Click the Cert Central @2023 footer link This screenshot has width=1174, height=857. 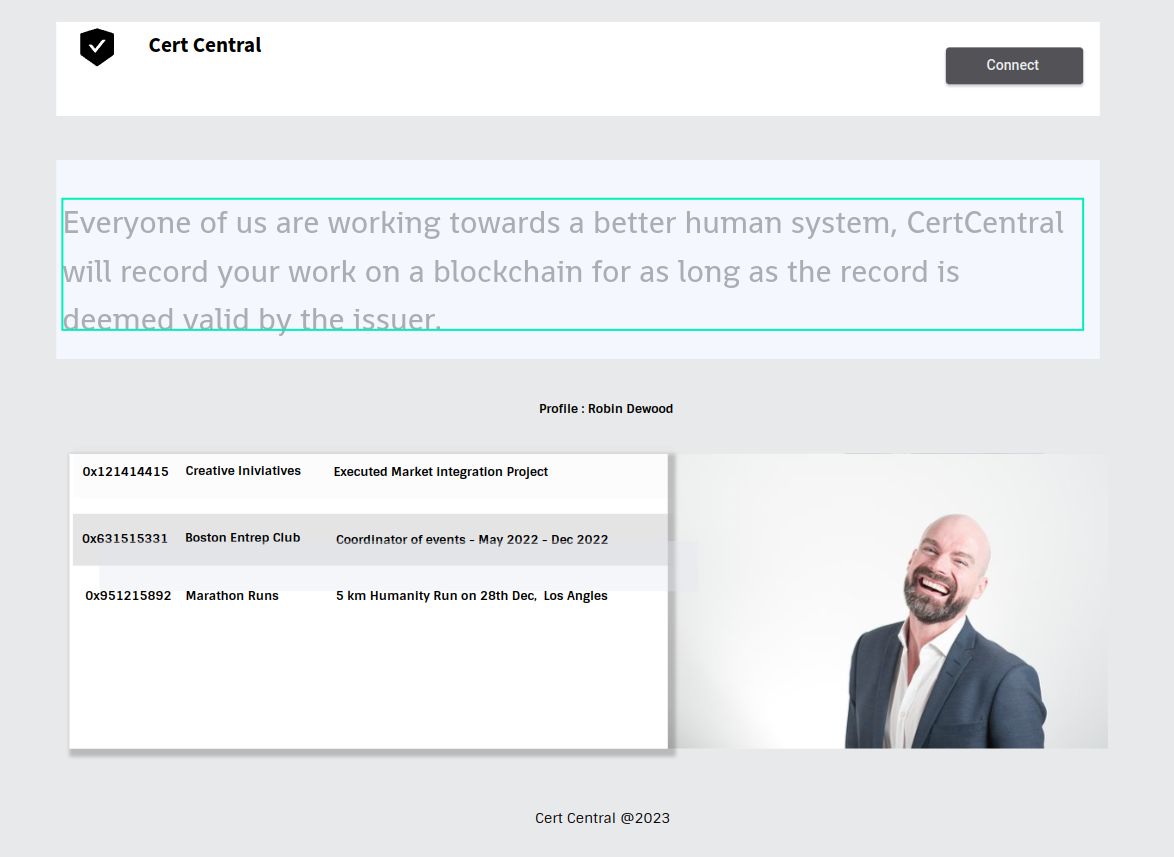602,817
